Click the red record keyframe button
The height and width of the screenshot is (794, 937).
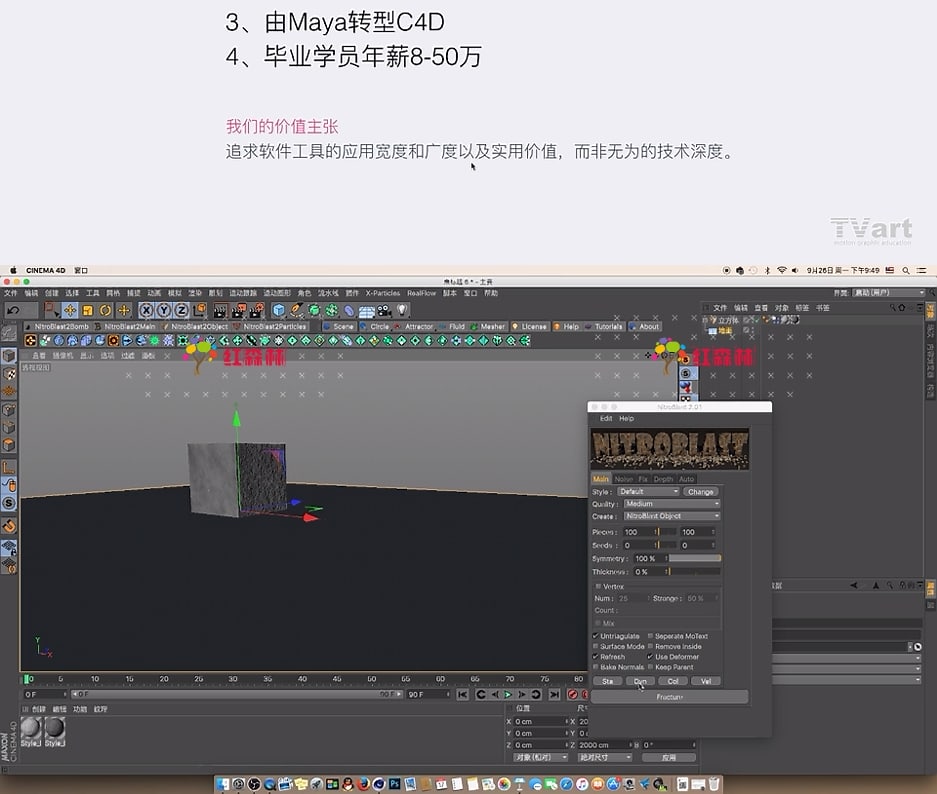pyautogui.click(x=572, y=694)
